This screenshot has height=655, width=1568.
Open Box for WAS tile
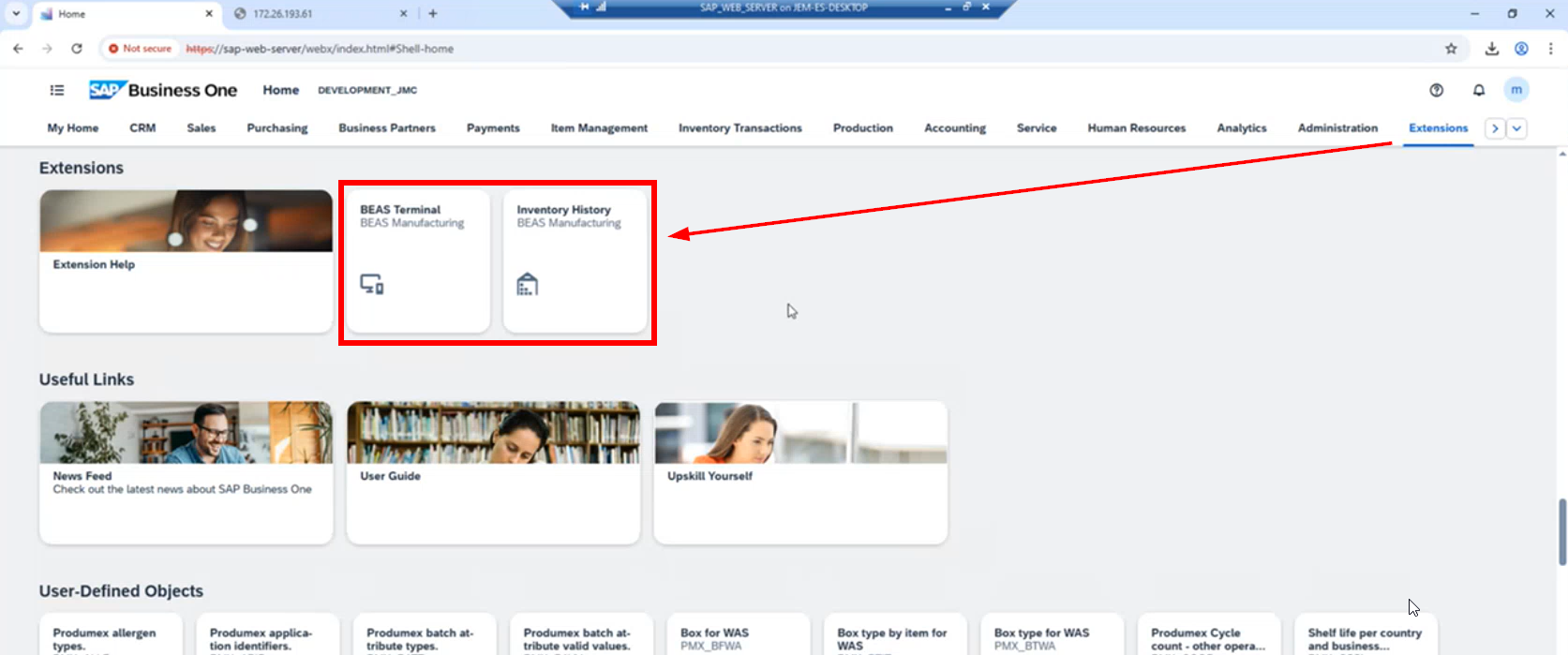pyautogui.click(x=739, y=635)
